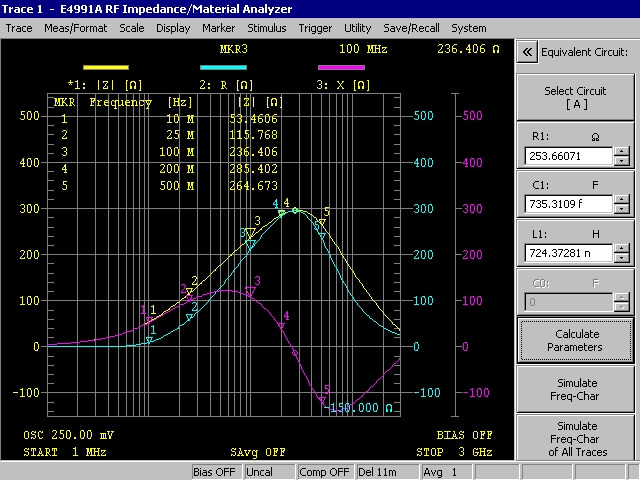
Task: Click the BIAS OFF graph label
Action: (464, 435)
